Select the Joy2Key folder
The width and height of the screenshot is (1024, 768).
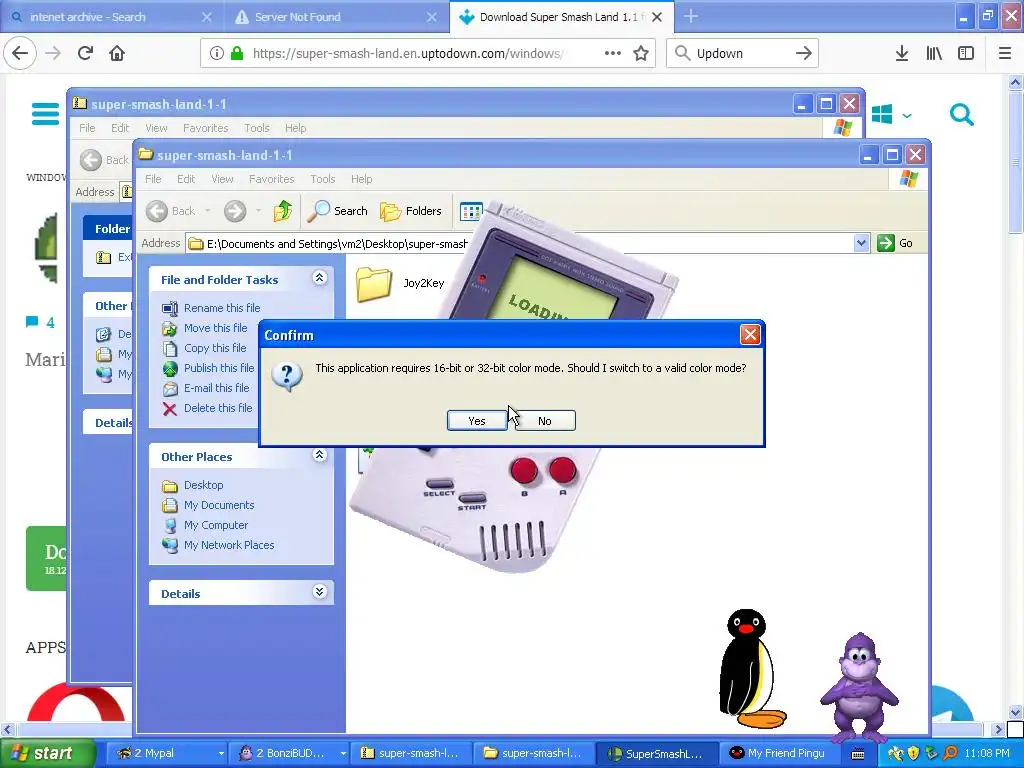(401, 283)
